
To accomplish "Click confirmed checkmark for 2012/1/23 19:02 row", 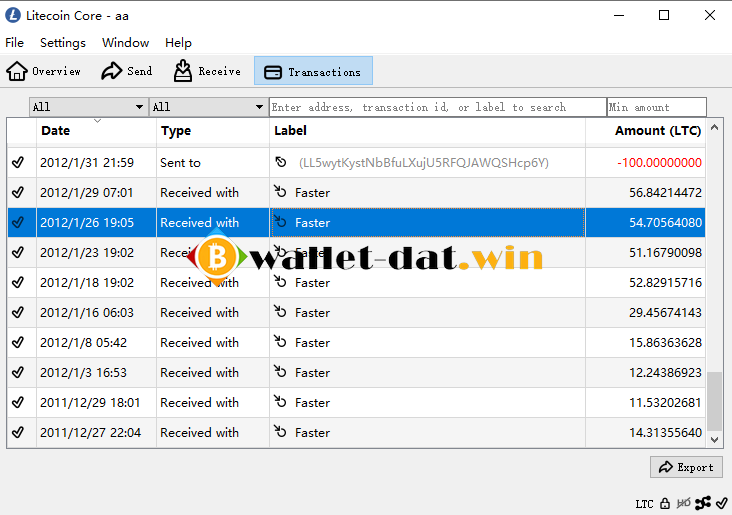I will click(x=18, y=253).
